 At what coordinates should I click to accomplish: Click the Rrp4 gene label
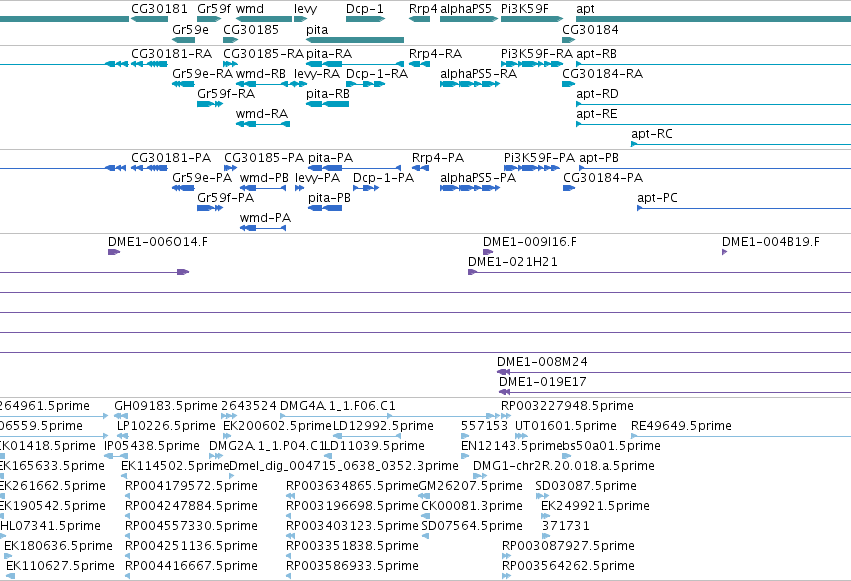[423, 9]
